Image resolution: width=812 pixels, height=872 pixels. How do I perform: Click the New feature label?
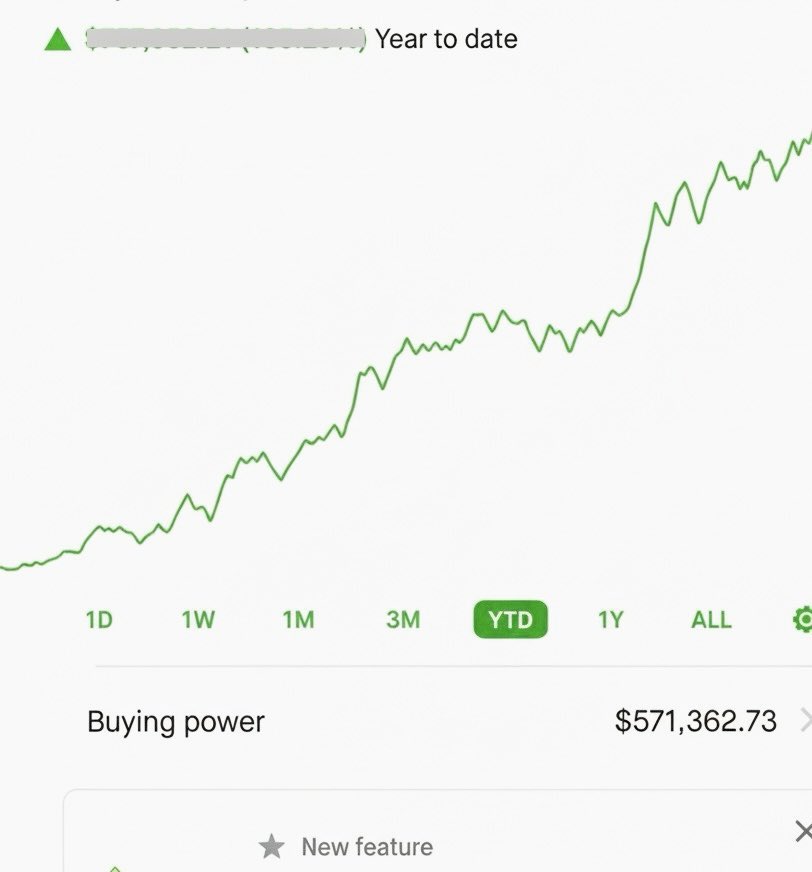pyautogui.click(x=367, y=847)
